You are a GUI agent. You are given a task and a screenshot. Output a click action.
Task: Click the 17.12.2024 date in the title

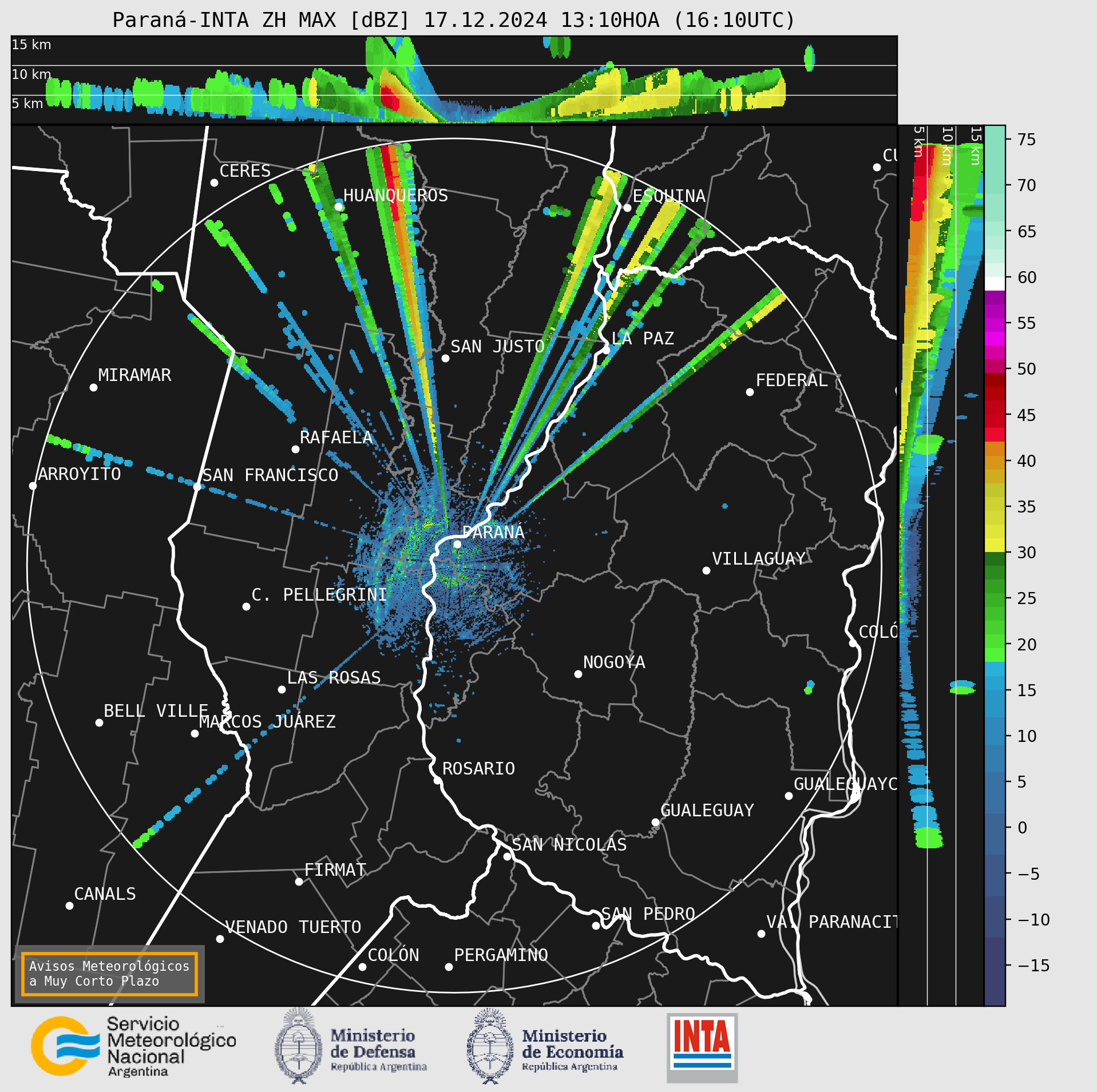coord(485,20)
